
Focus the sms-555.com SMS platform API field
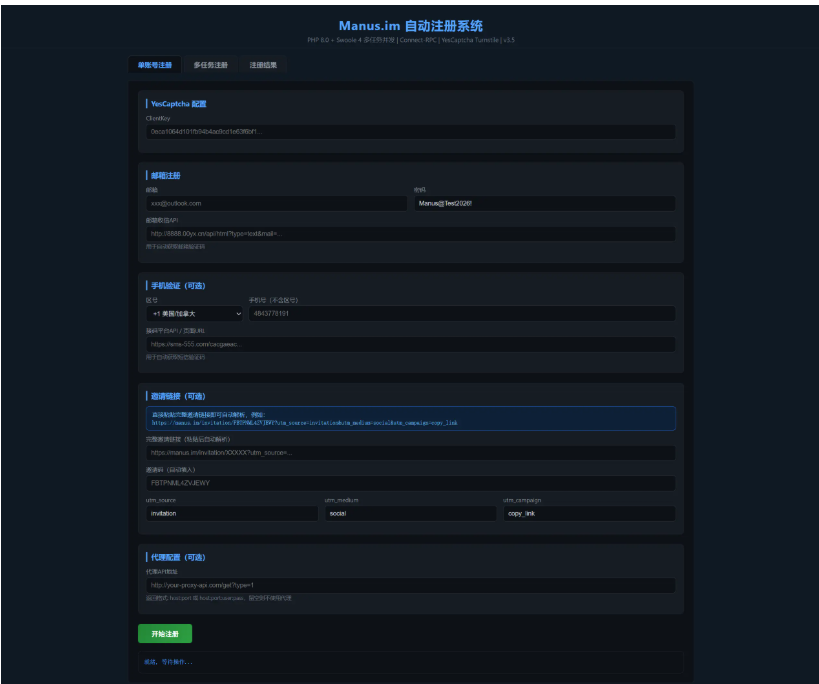pyautogui.click(x=411, y=345)
